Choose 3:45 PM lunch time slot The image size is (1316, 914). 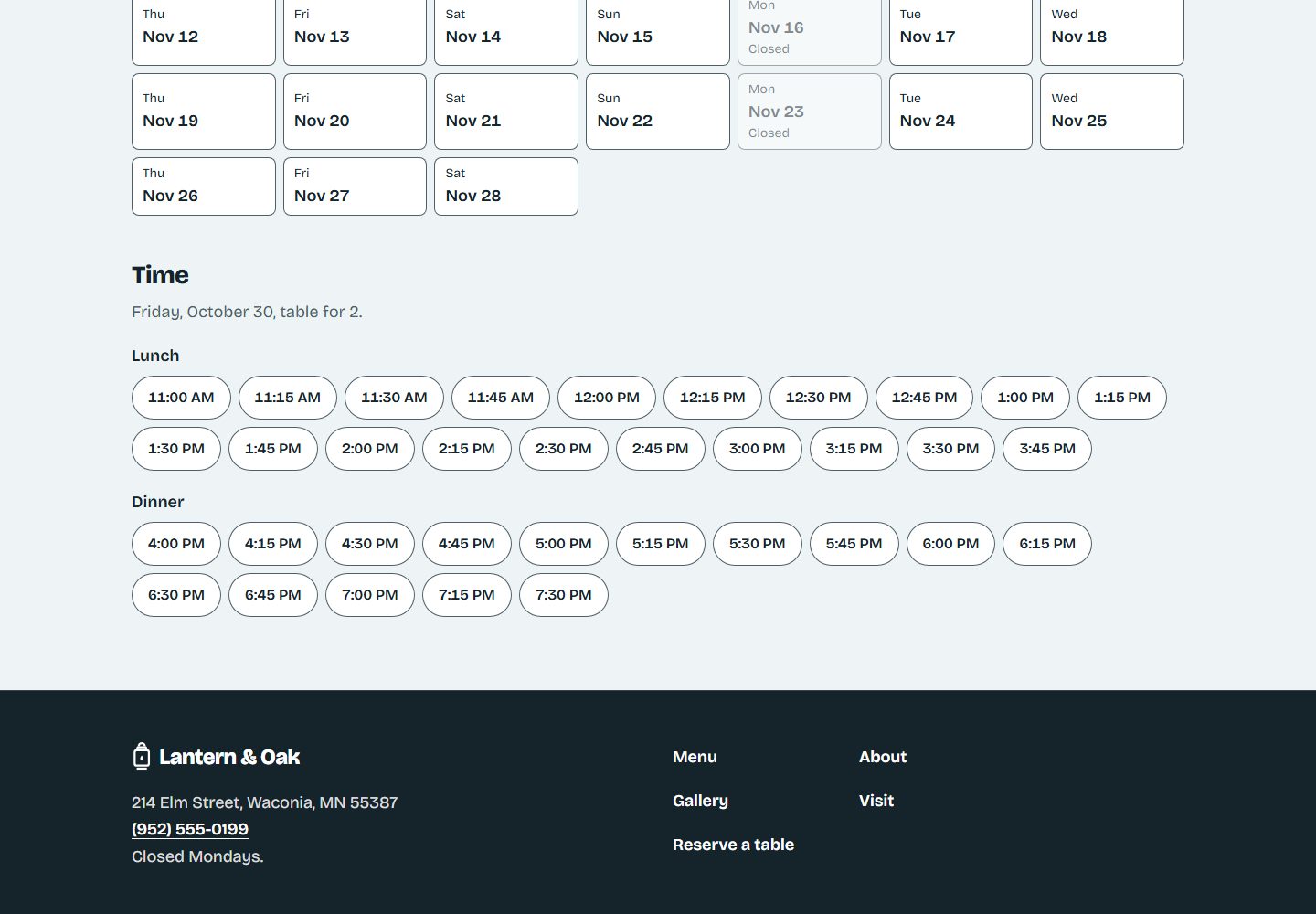coord(1047,449)
